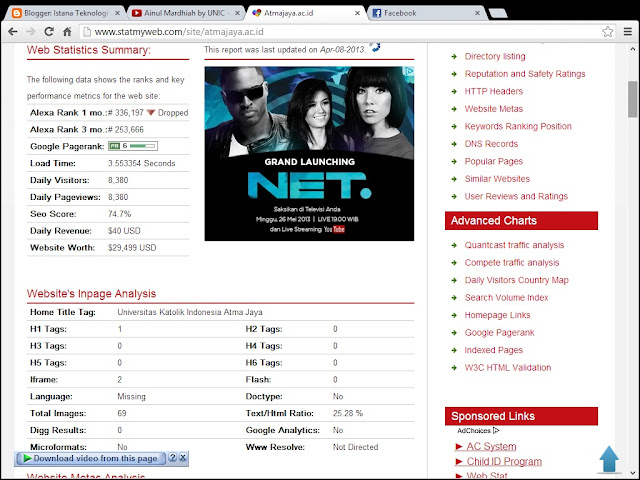
Task: Click the Language value Missing
Action: point(131,397)
